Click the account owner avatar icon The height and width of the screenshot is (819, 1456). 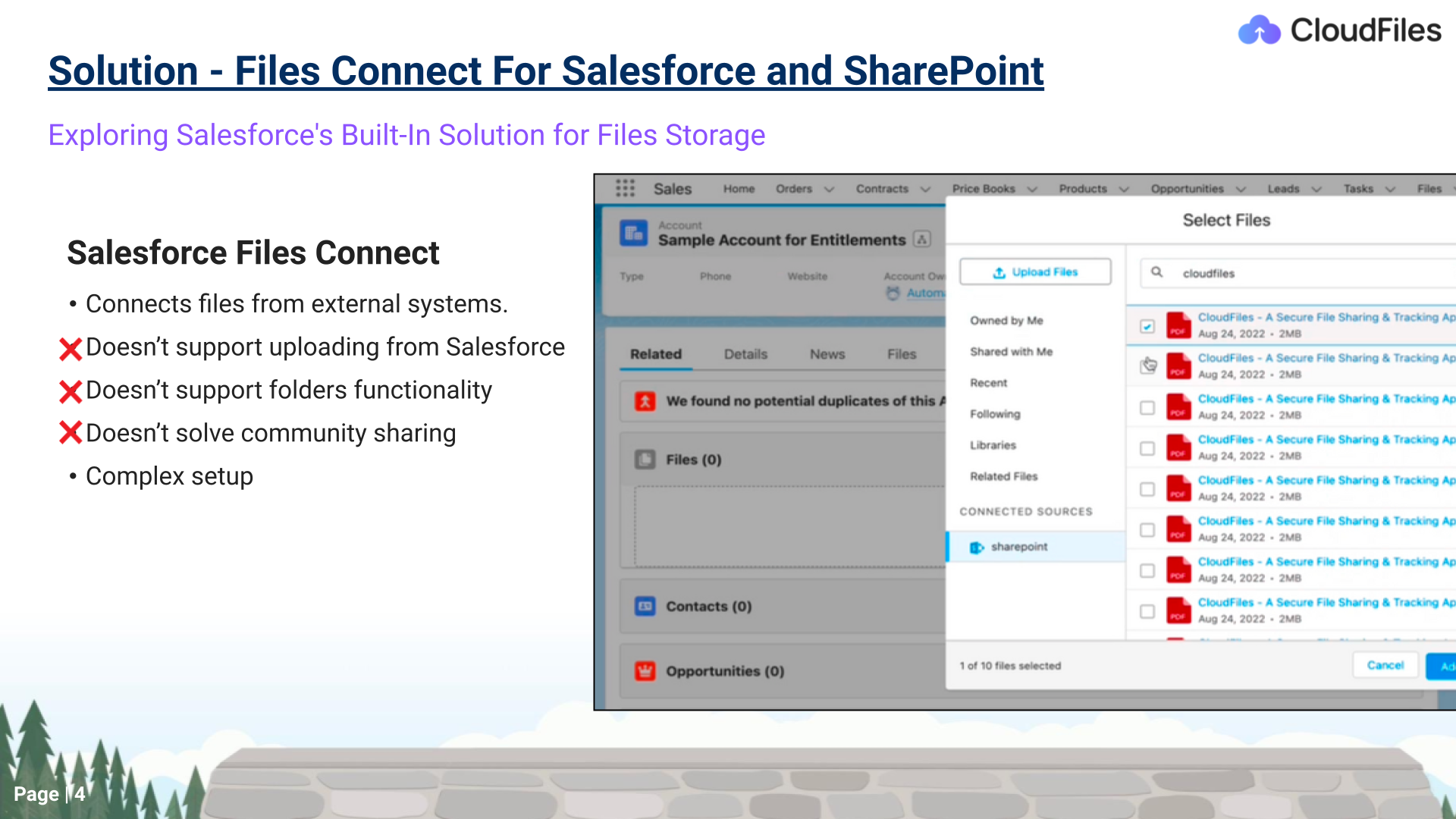pyautogui.click(x=893, y=293)
